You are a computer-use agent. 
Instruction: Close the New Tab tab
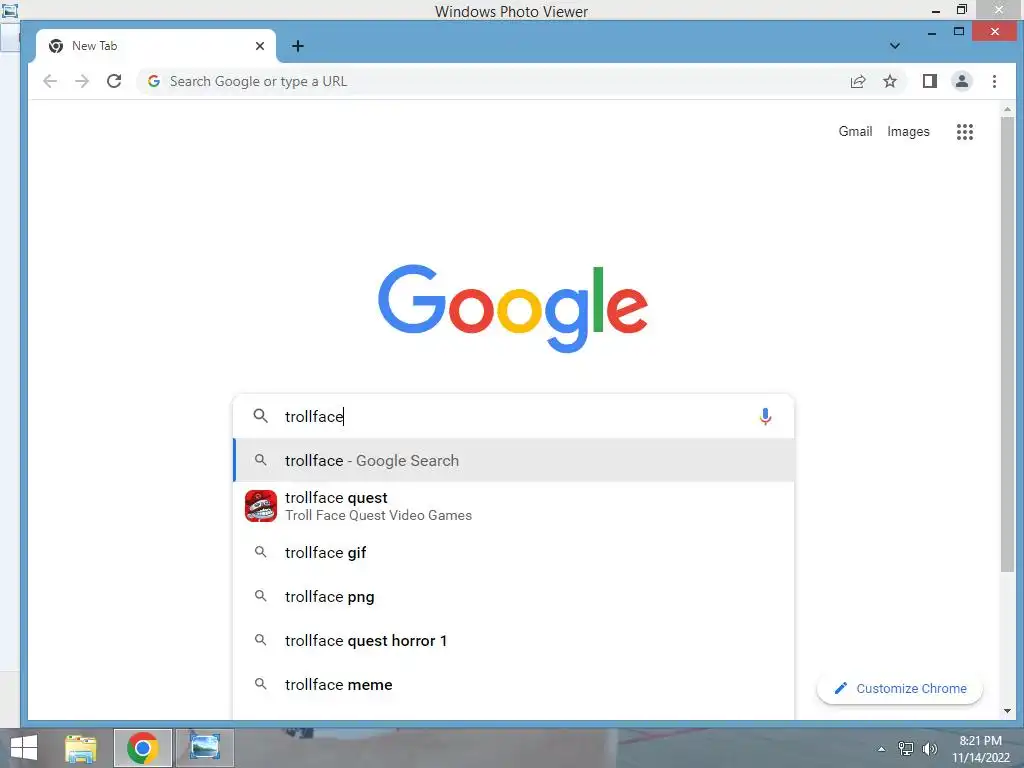click(x=260, y=46)
